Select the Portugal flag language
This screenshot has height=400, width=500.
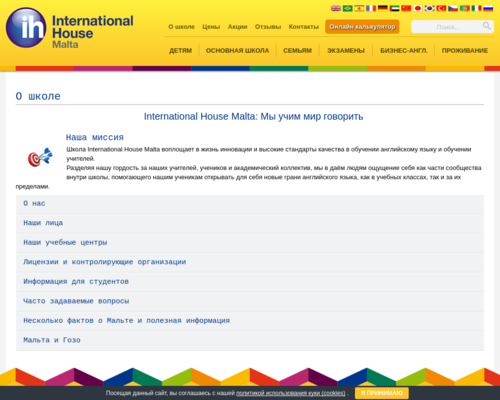point(465,8)
